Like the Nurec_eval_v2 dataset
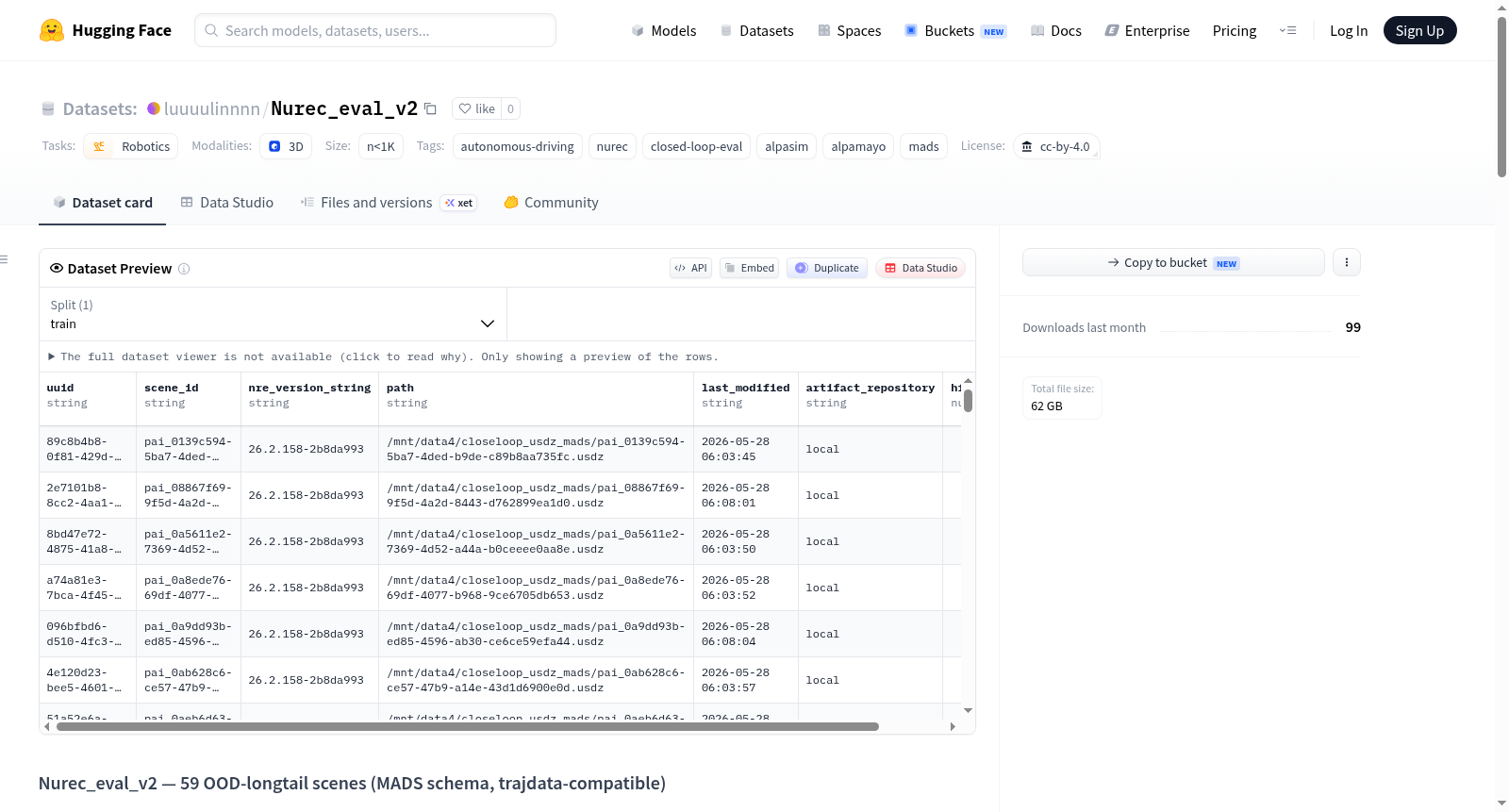This screenshot has height=812, width=1509. point(476,108)
